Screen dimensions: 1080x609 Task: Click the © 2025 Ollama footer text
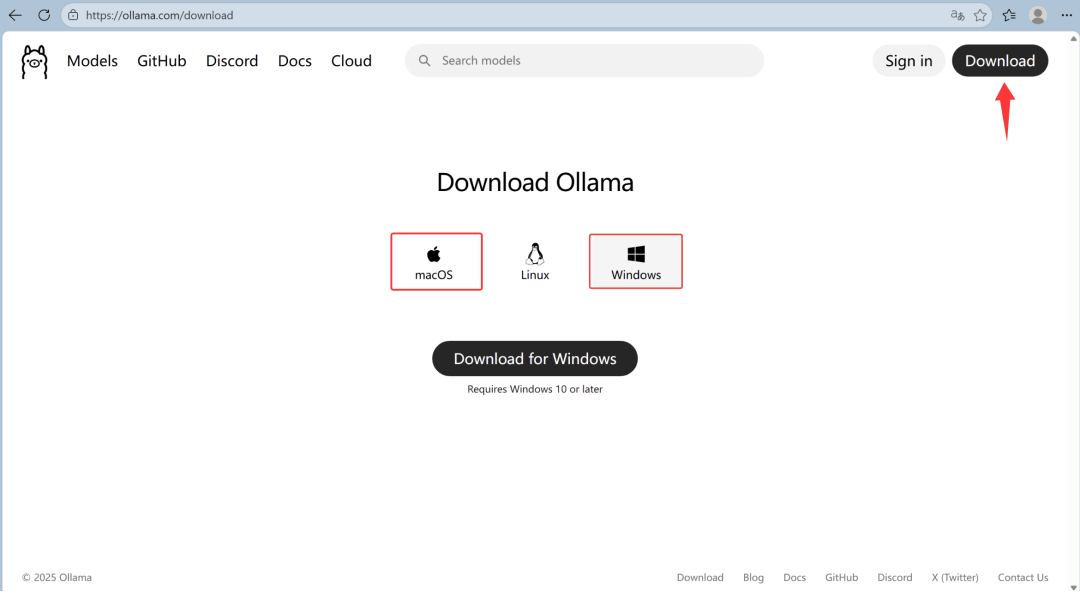(56, 577)
